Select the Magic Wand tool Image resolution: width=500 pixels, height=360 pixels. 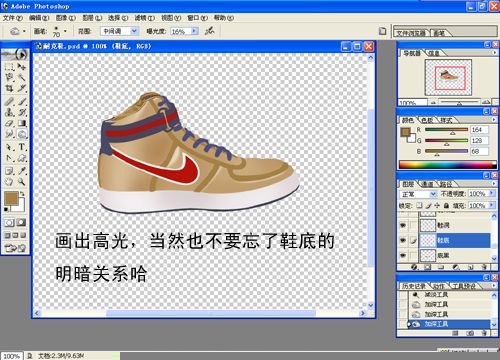(x=22, y=77)
